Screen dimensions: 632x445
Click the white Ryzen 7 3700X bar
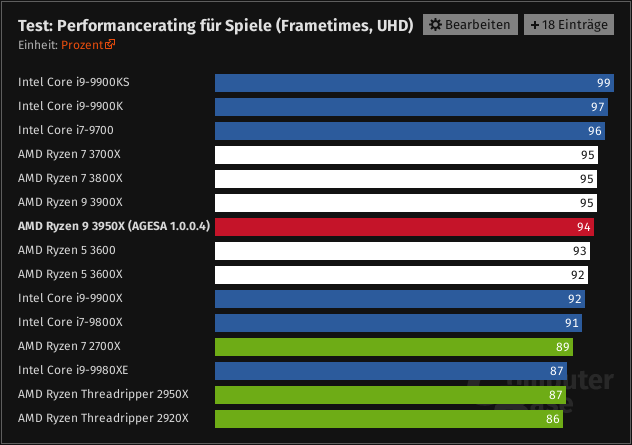pos(406,155)
